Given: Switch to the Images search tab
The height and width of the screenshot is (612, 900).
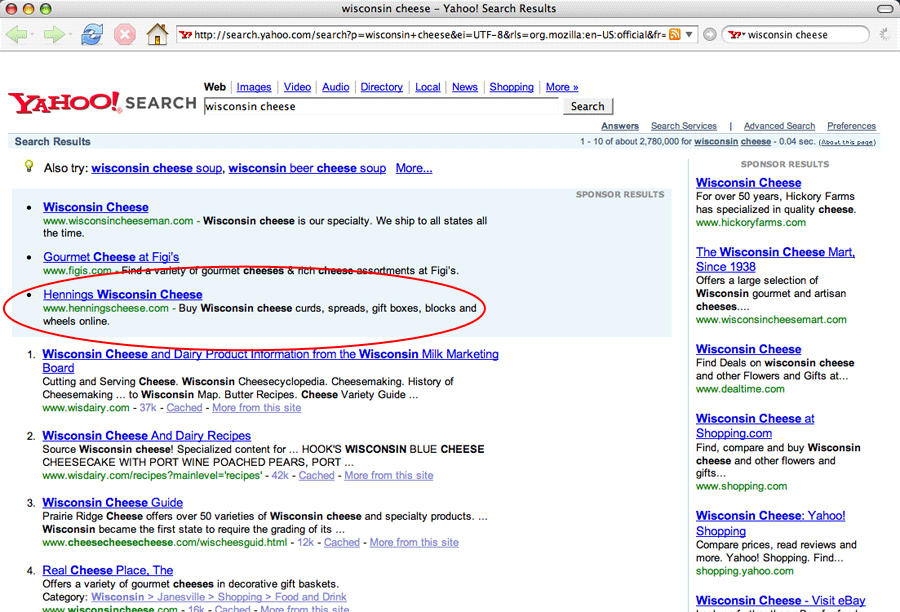Looking at the screenshot, I should tap(254, 87).
